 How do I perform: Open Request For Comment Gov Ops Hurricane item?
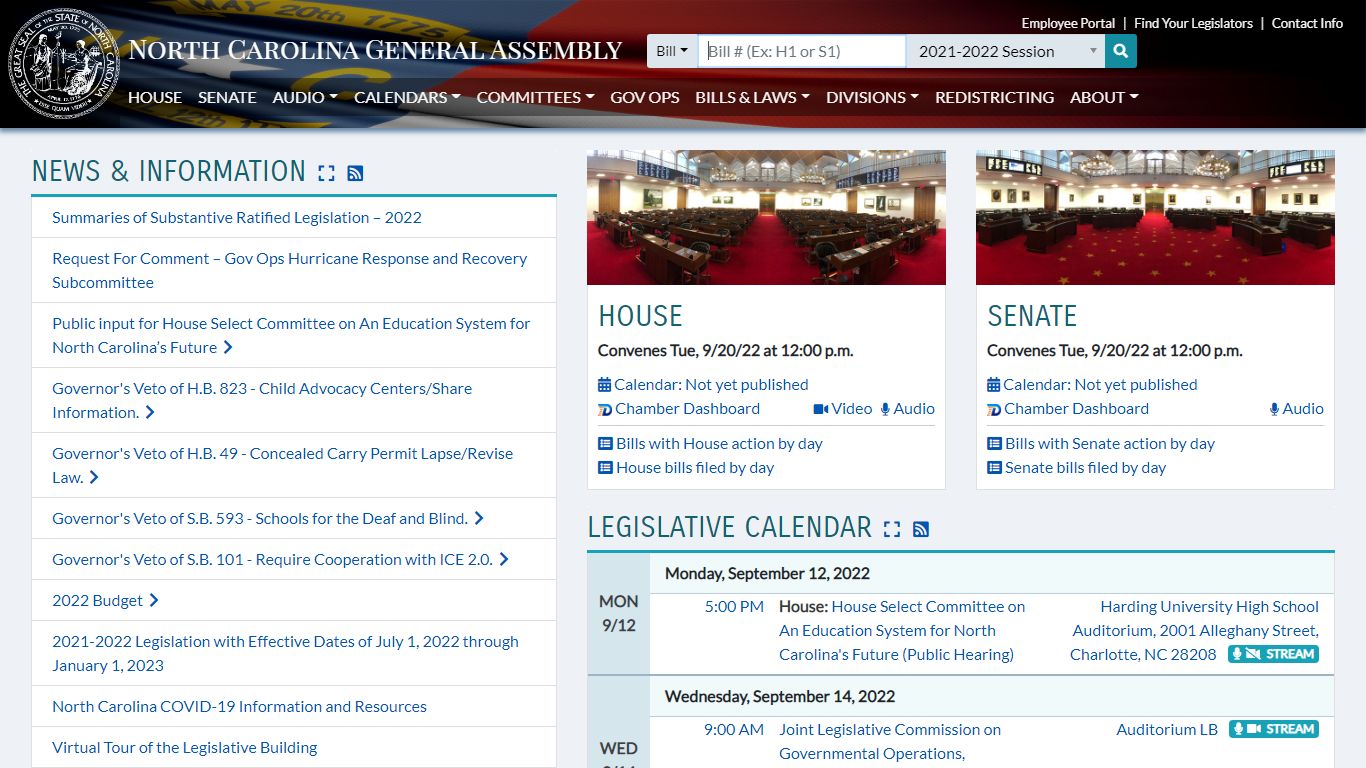290,270
